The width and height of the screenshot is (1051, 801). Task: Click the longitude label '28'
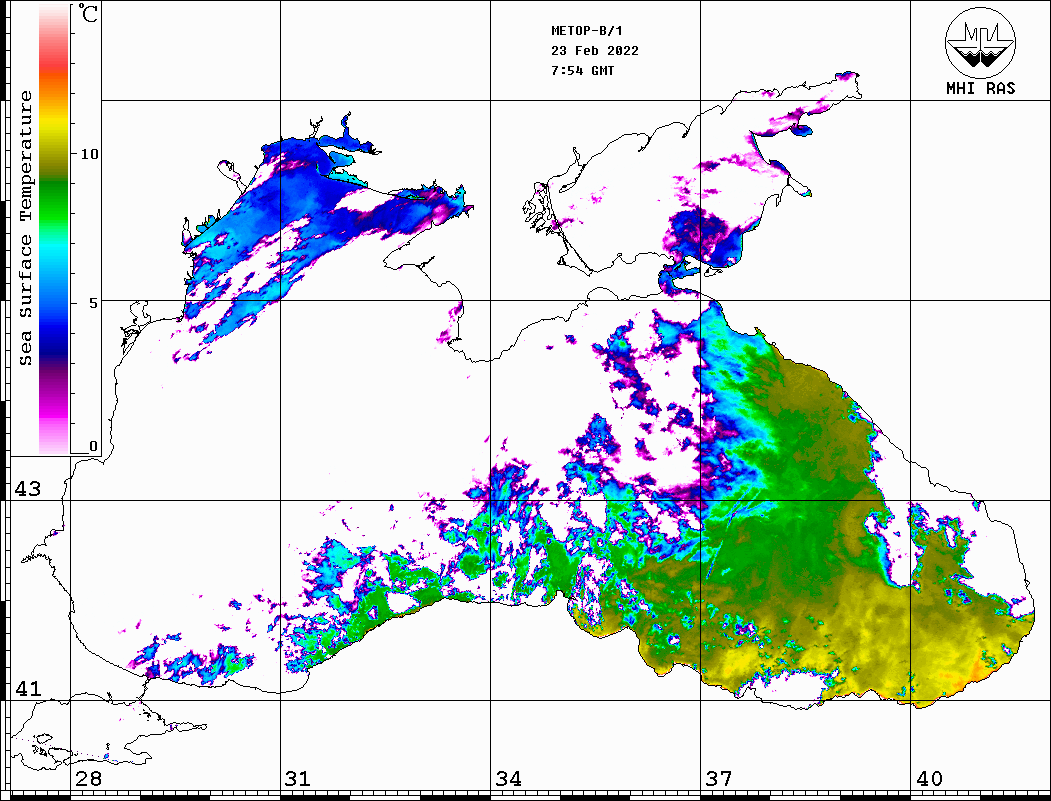pos(88,779)
